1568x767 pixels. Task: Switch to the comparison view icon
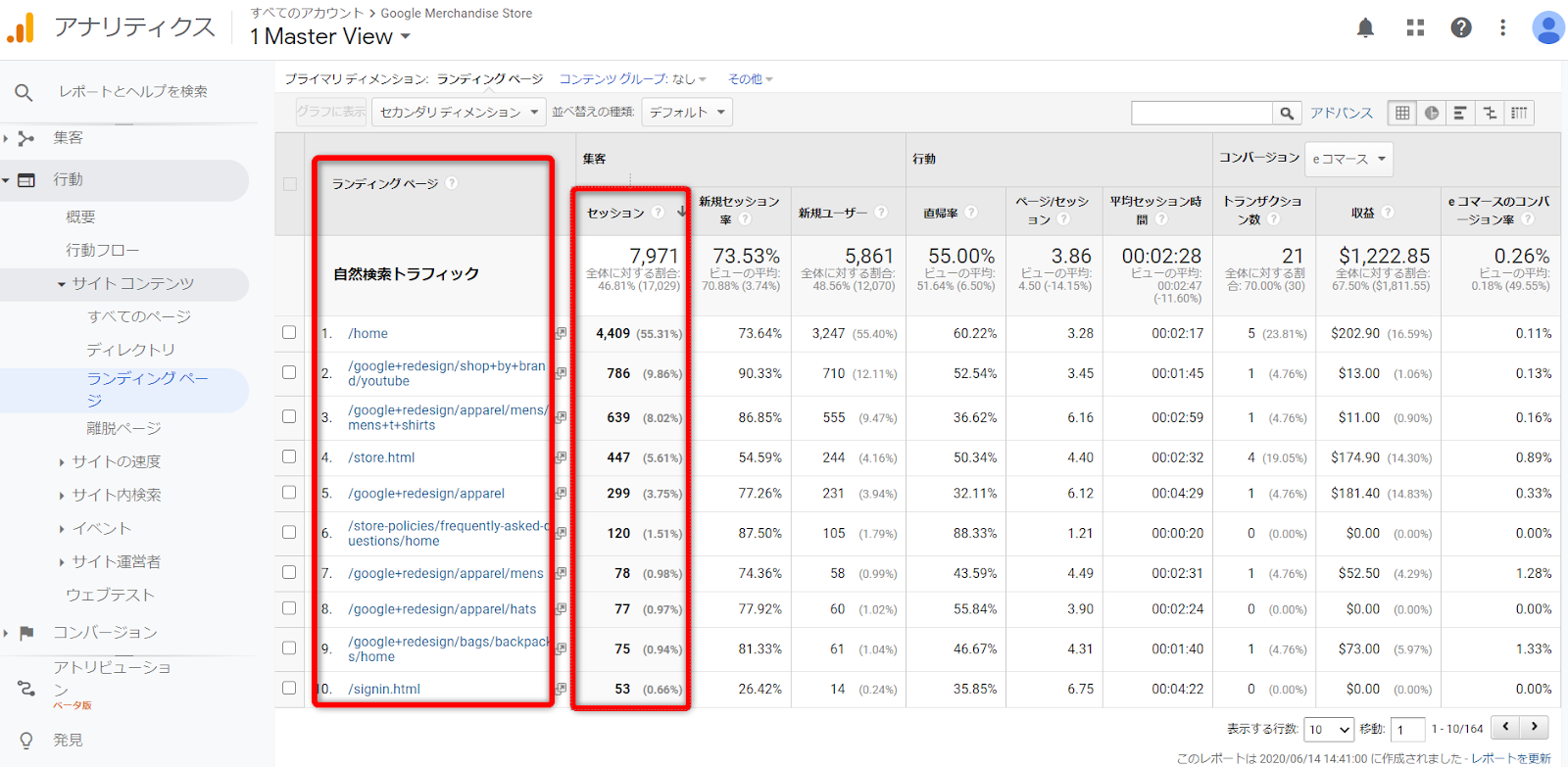(1490, 113)
